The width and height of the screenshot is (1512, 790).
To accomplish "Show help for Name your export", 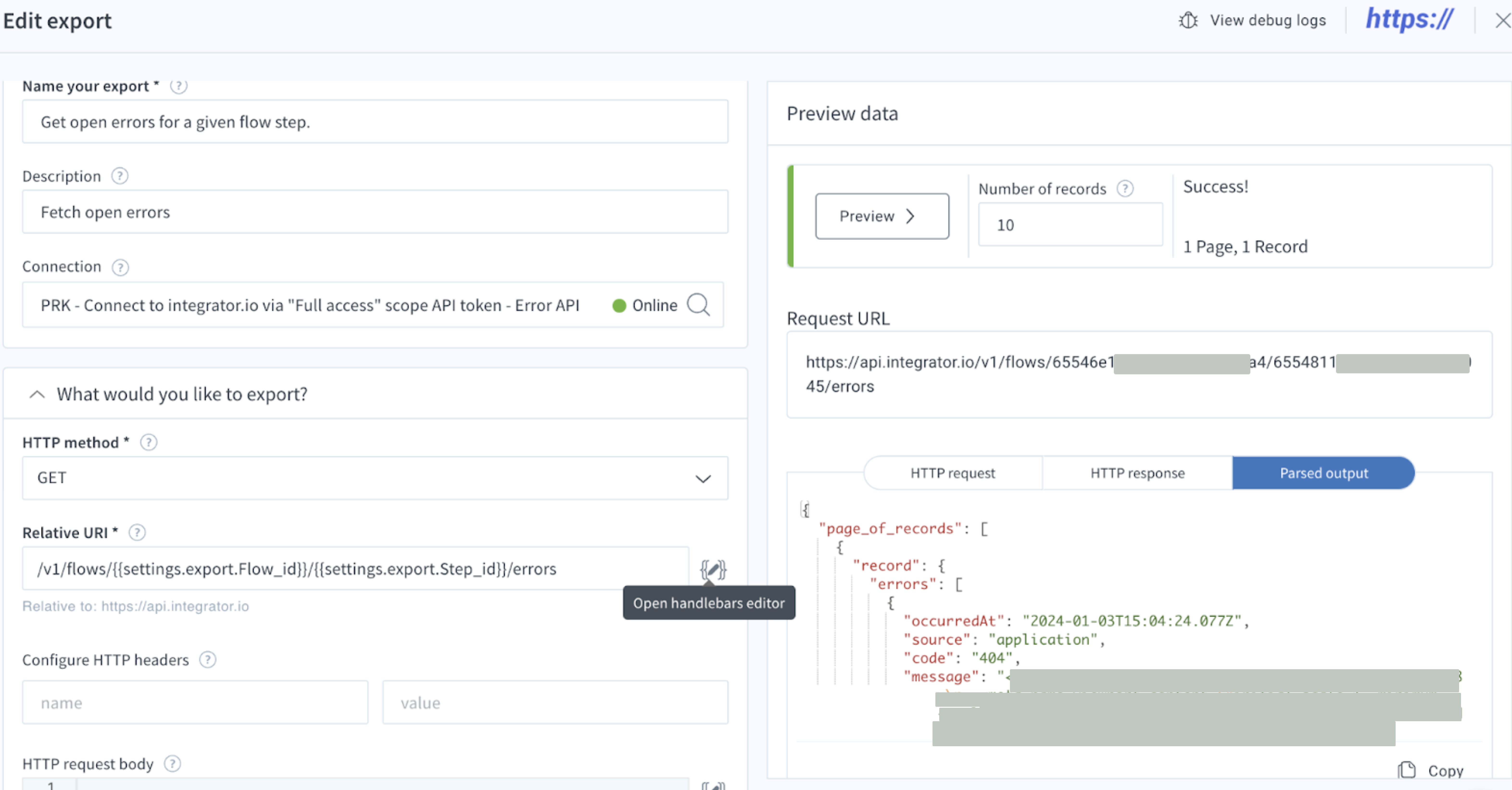I will (x=178, y=86).
